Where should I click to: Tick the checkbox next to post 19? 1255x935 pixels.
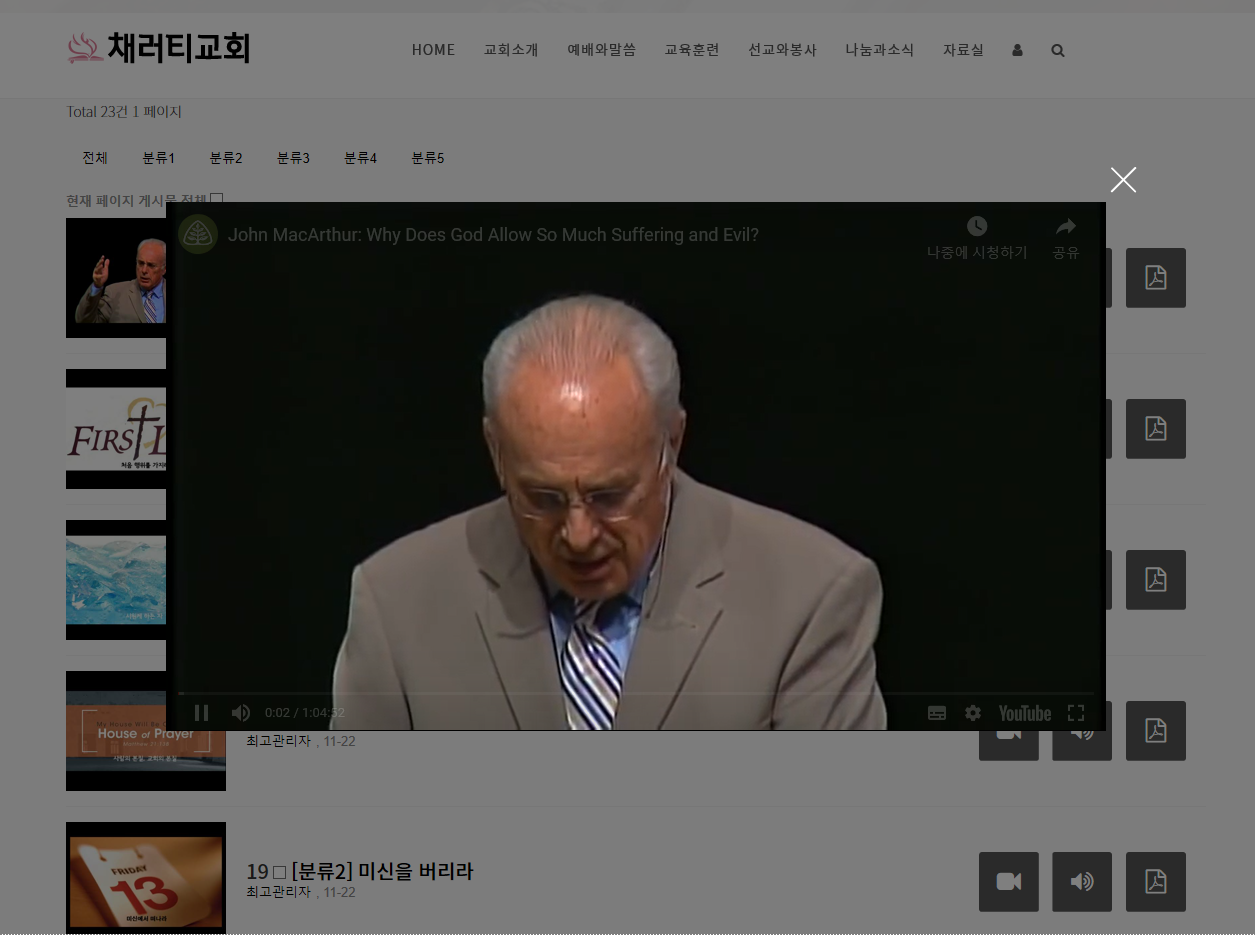tap(279, 873)
